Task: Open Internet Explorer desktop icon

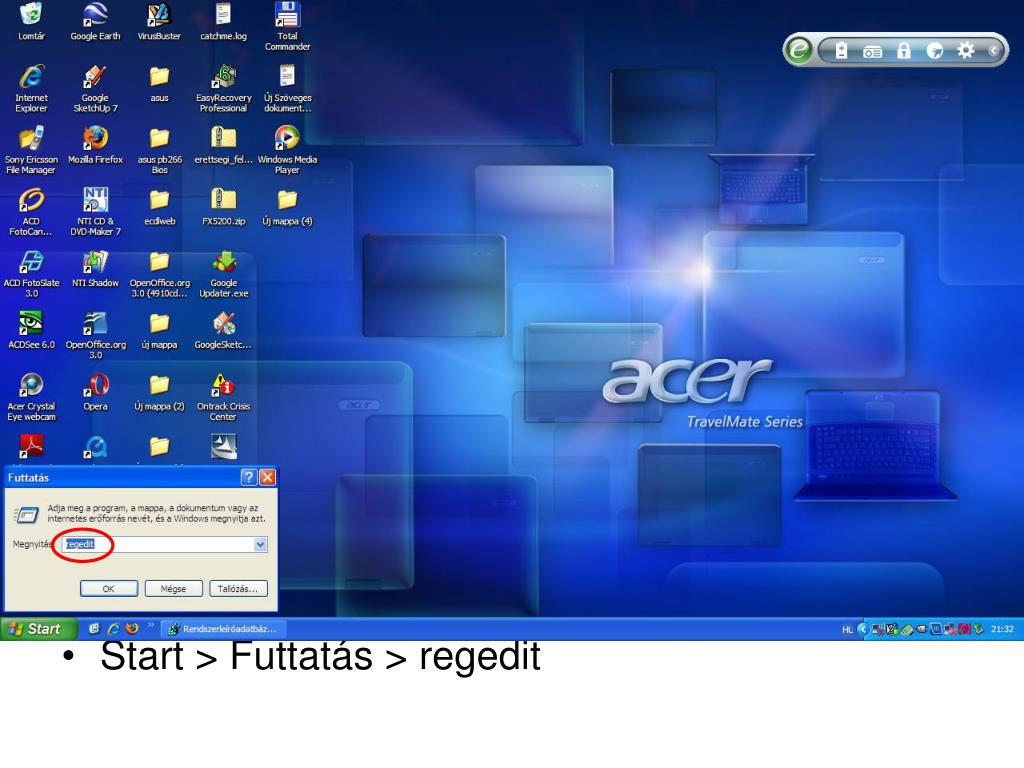Action: [31, 88]
